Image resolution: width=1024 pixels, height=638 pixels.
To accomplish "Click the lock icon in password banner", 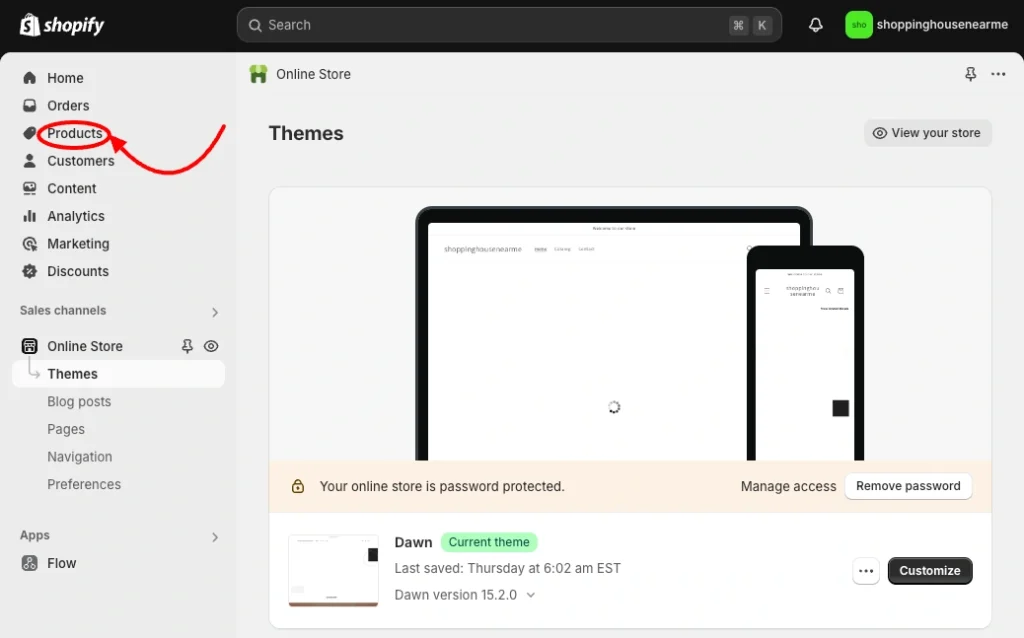I will click(298, 486).
